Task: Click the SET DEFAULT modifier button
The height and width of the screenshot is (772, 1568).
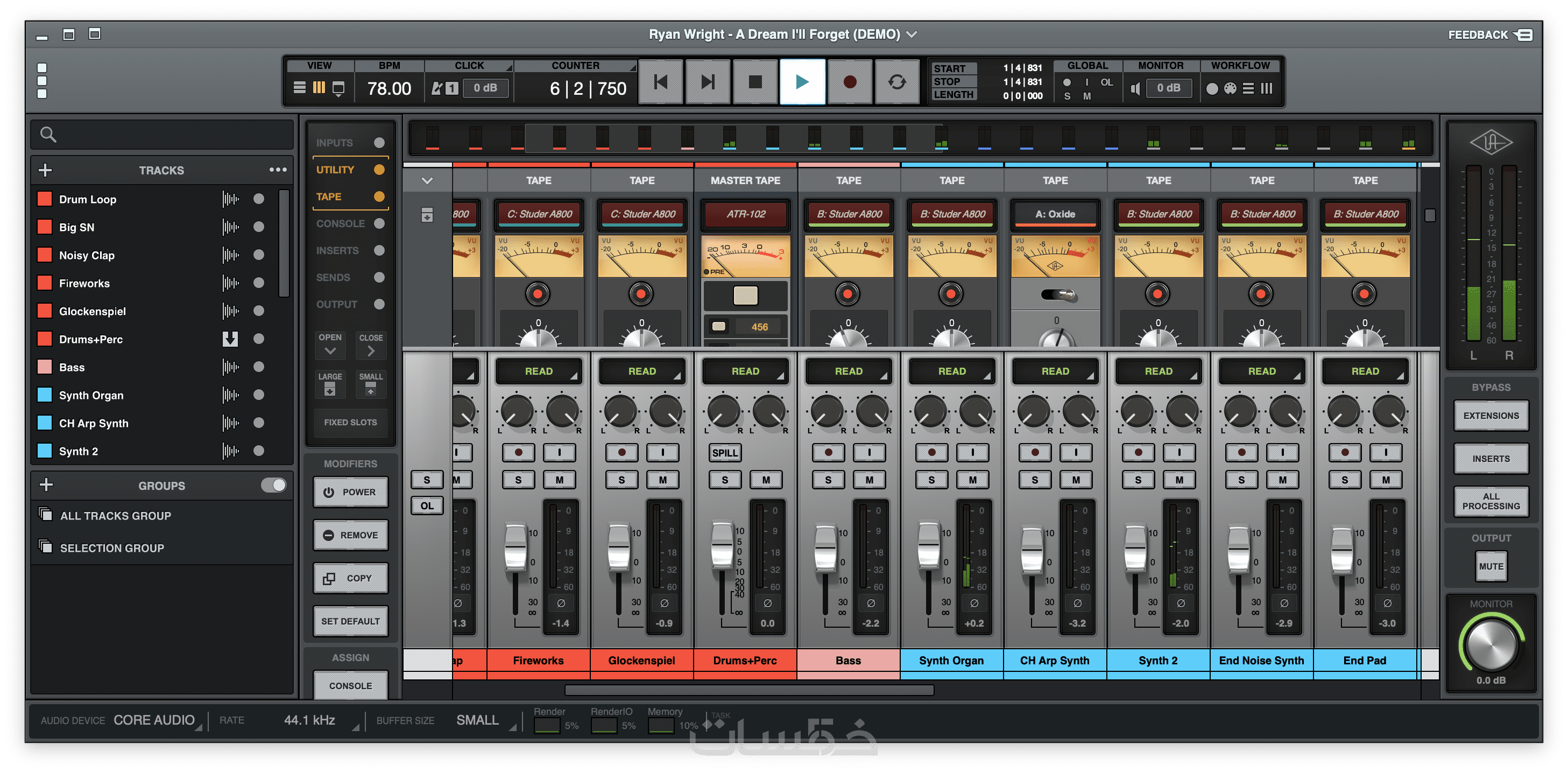Action: 350,621
